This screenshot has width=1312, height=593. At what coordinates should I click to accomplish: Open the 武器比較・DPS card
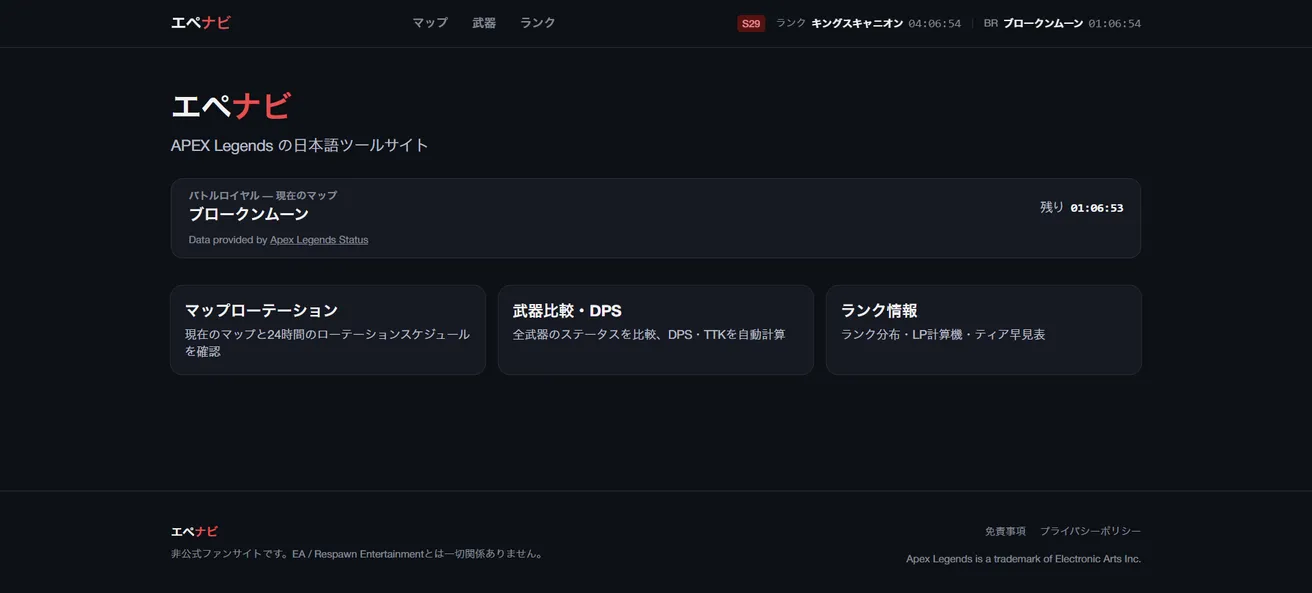(656, 330)
